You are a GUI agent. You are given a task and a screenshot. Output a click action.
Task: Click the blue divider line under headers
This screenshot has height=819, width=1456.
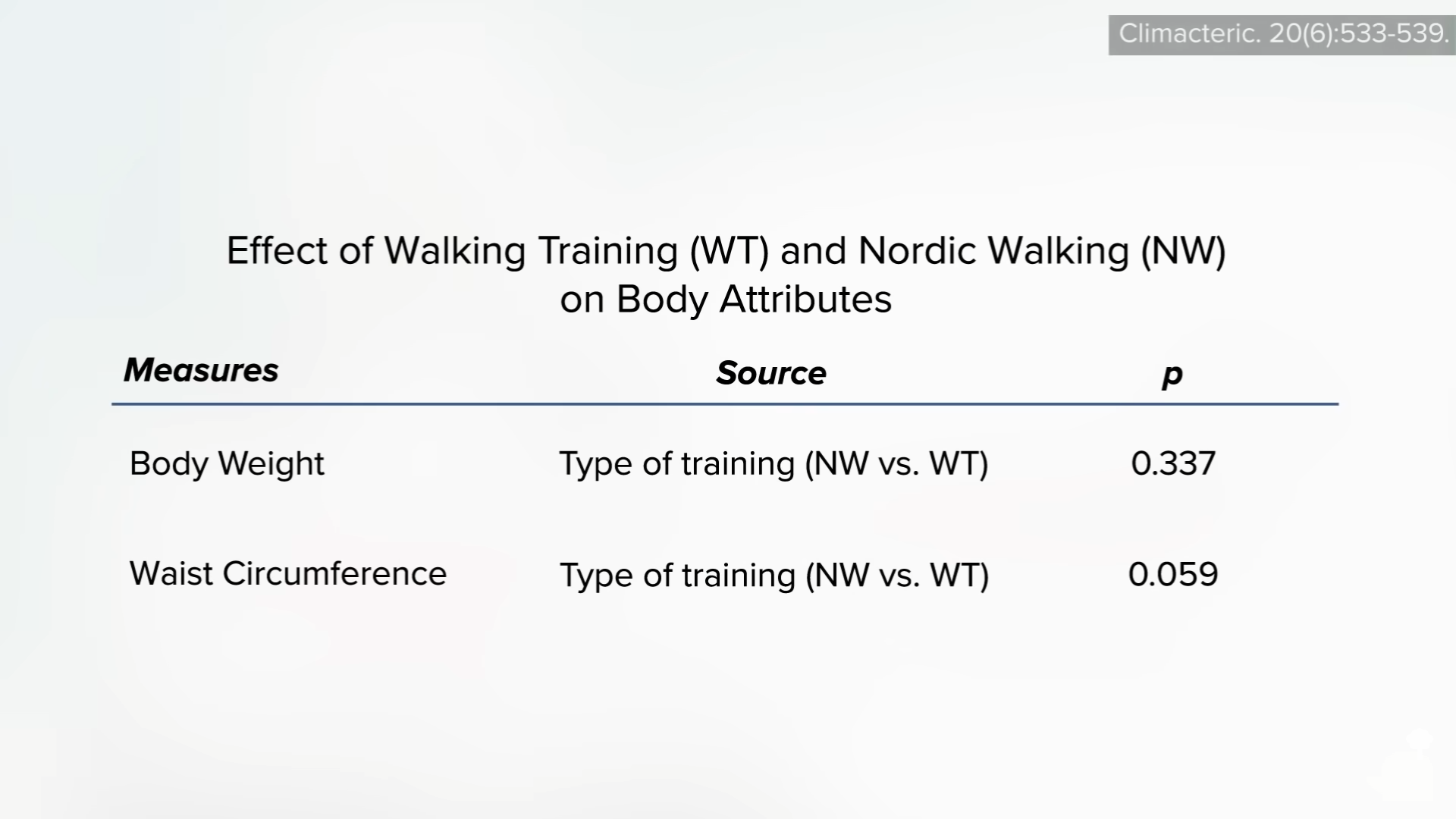(x=725, y=404)
